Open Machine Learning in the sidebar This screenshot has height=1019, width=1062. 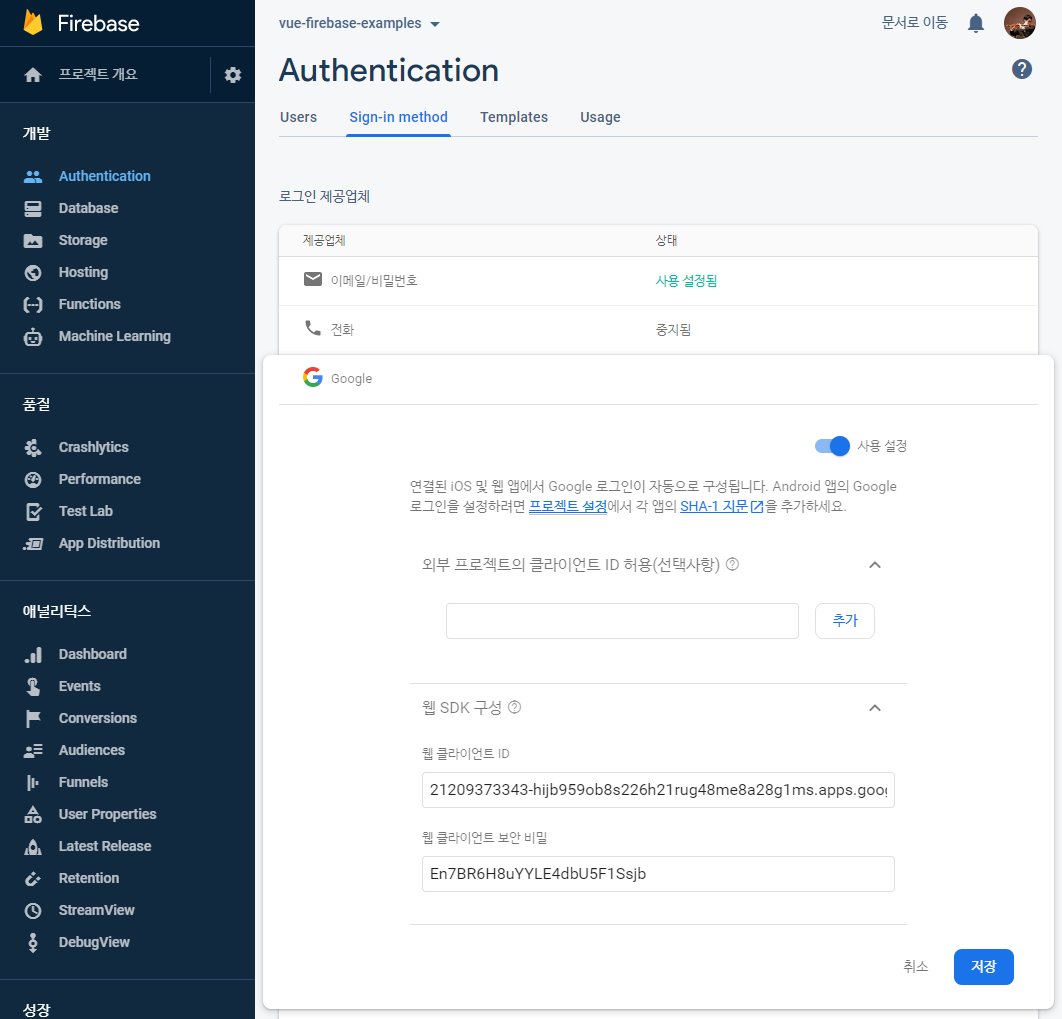pos(114,337)
